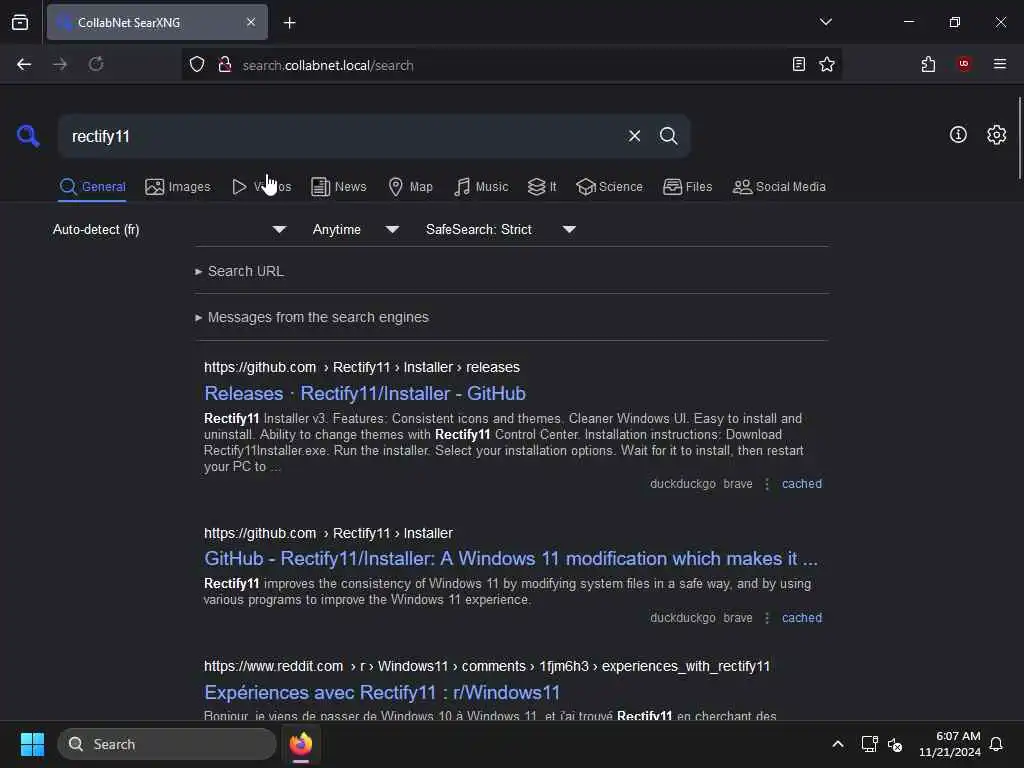1024x768 pixels.
Task: Open network status tray icon
Action: [869, 744]
